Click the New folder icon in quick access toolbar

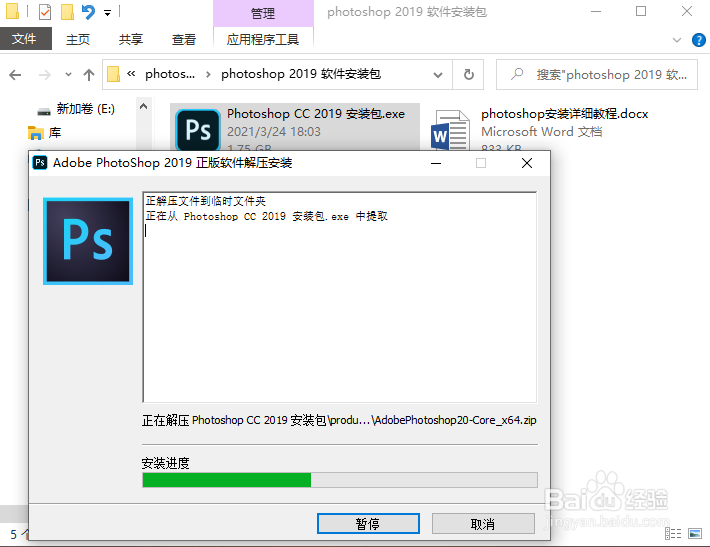click(x=67, y=12)
